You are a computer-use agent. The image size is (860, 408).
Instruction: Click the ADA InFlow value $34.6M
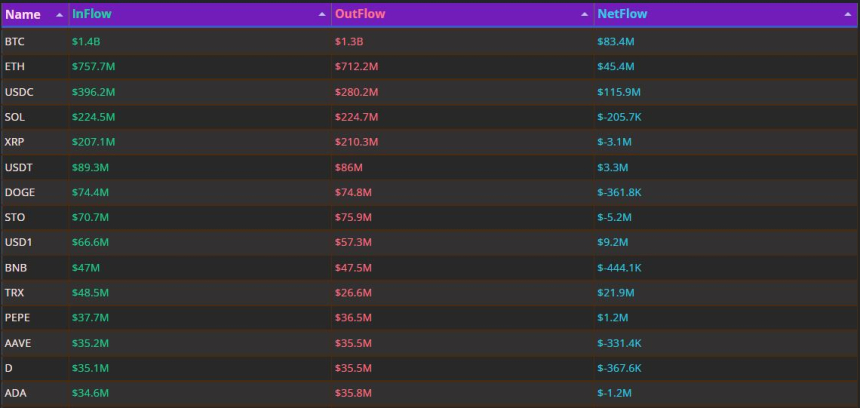point(91,393)
